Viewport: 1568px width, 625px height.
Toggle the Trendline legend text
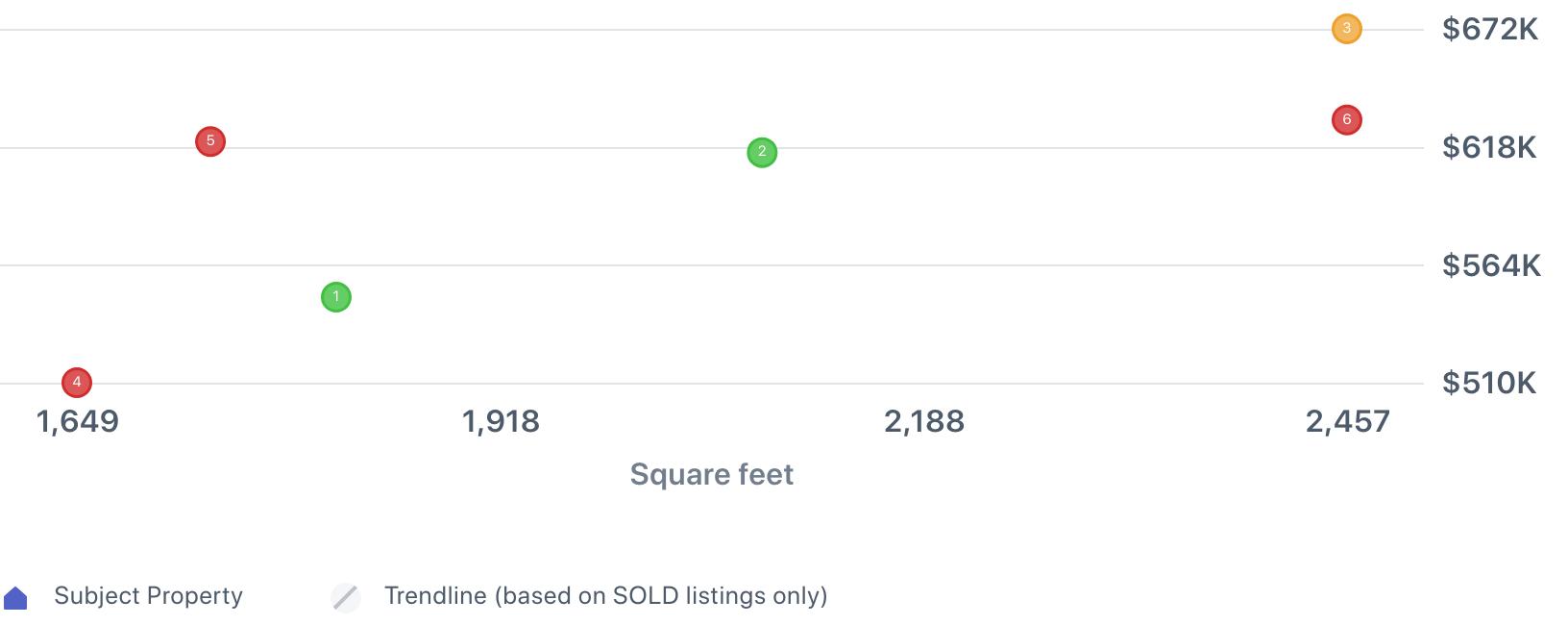(x=605, y=596)
